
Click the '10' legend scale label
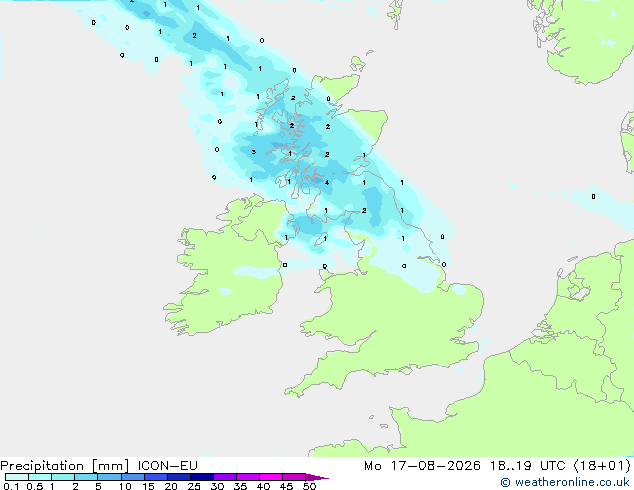[125, 486]
